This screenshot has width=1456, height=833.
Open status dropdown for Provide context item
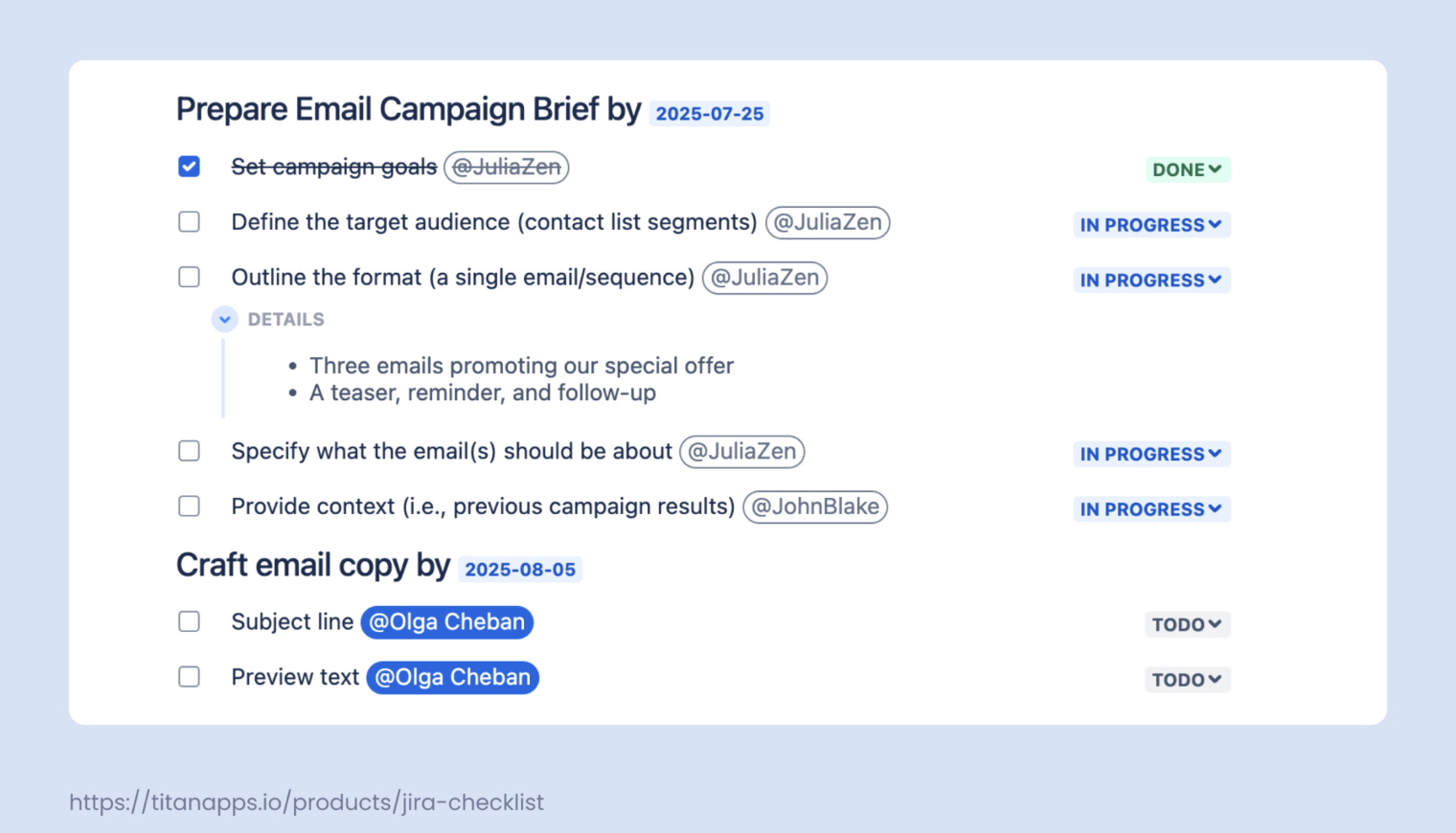[x=1150, y=509]
